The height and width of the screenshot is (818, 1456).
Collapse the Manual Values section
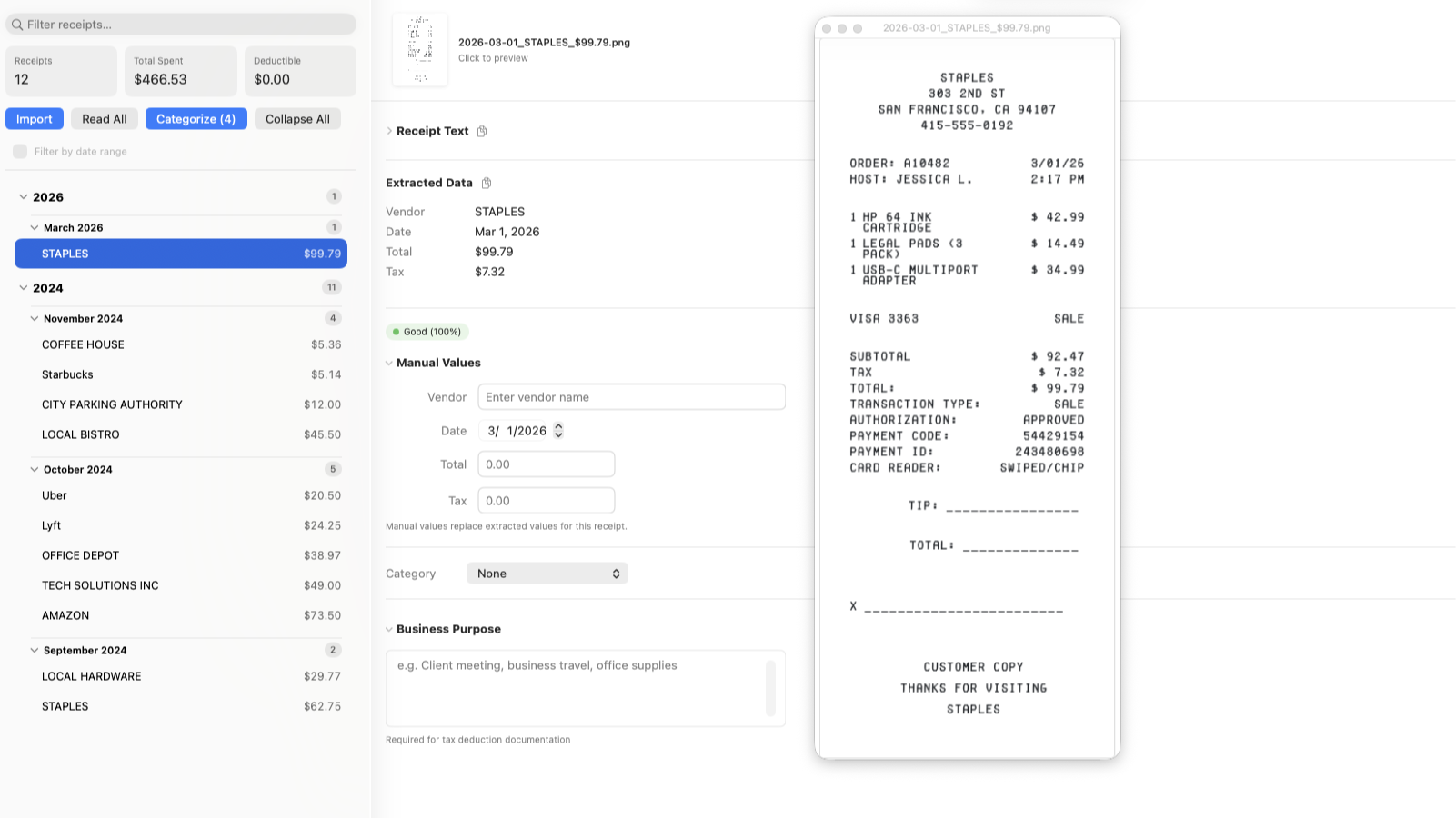click(x=389, y=362)
